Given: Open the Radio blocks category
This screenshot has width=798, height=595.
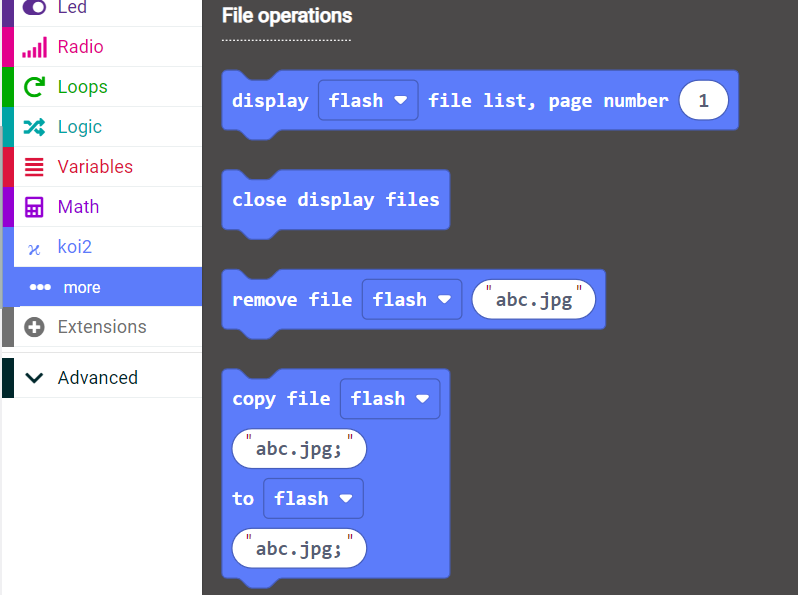Looking at the screenshot, I should click(80, 47).
